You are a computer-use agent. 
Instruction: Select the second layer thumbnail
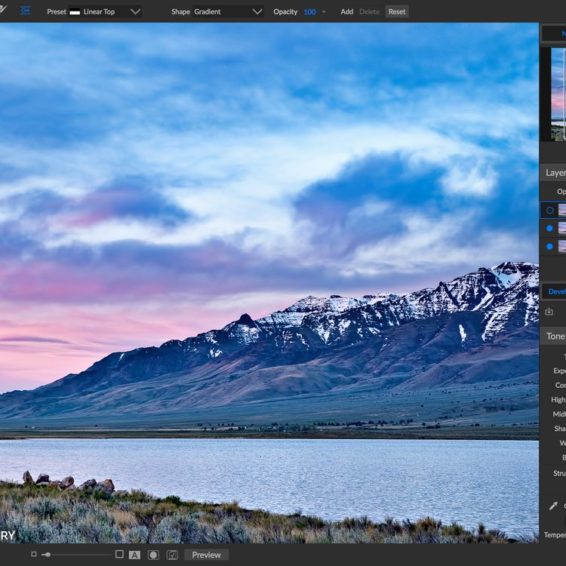(x=562, y=228)
